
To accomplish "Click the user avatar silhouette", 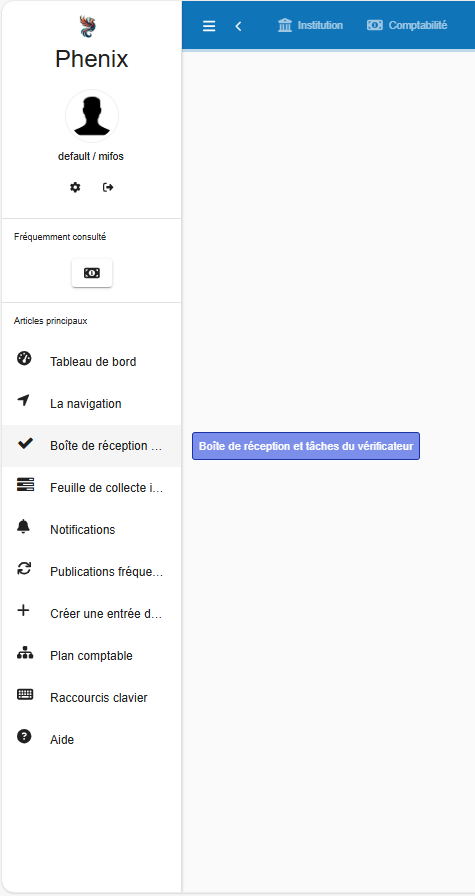I will click(92, 116).
